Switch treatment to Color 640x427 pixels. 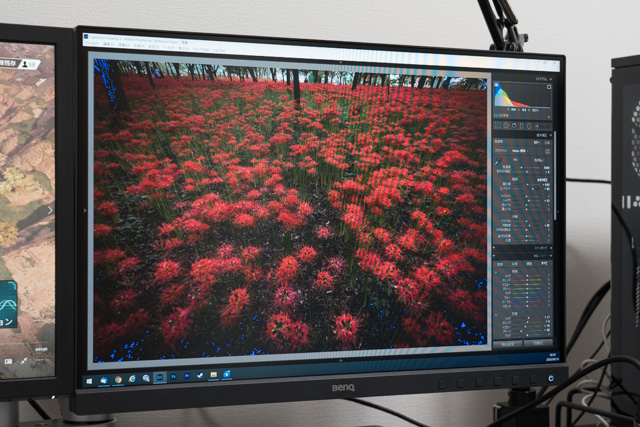point(536,142)
